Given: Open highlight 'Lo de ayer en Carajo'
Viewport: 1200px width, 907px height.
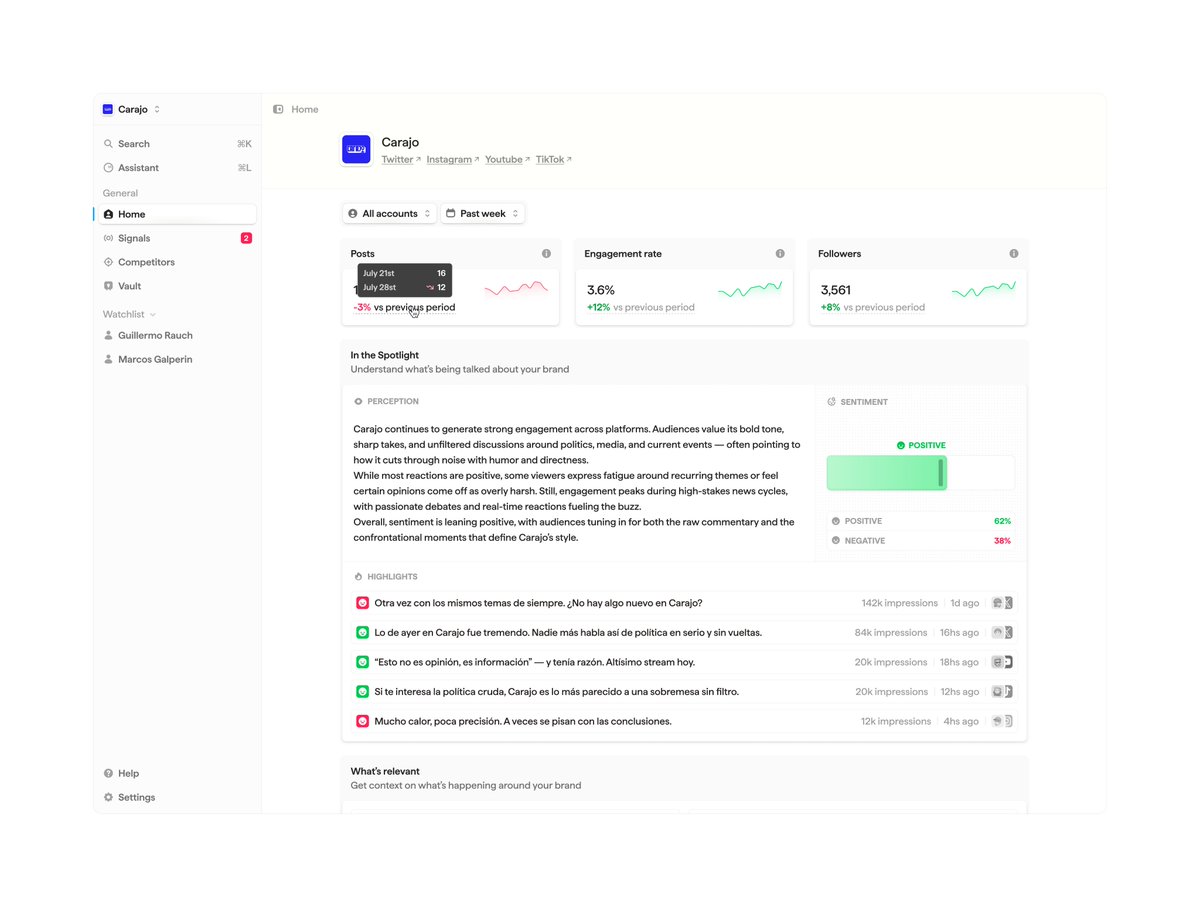Looking at the screenshot, I should click(685, 633).
